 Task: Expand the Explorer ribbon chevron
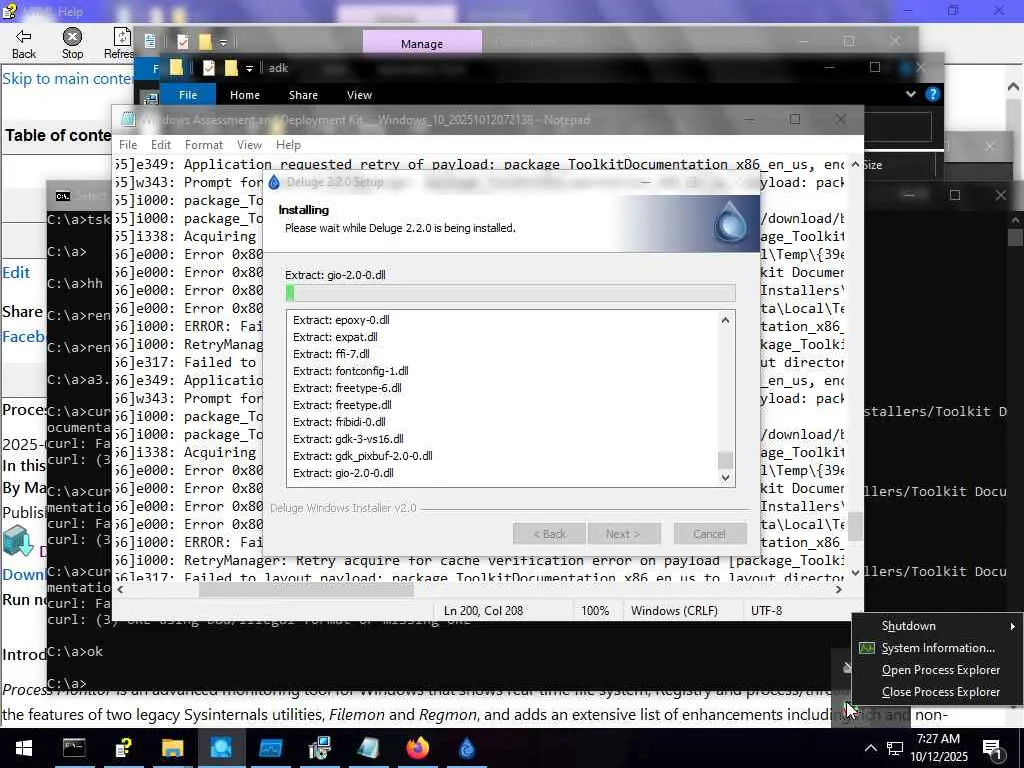(910, 94)
